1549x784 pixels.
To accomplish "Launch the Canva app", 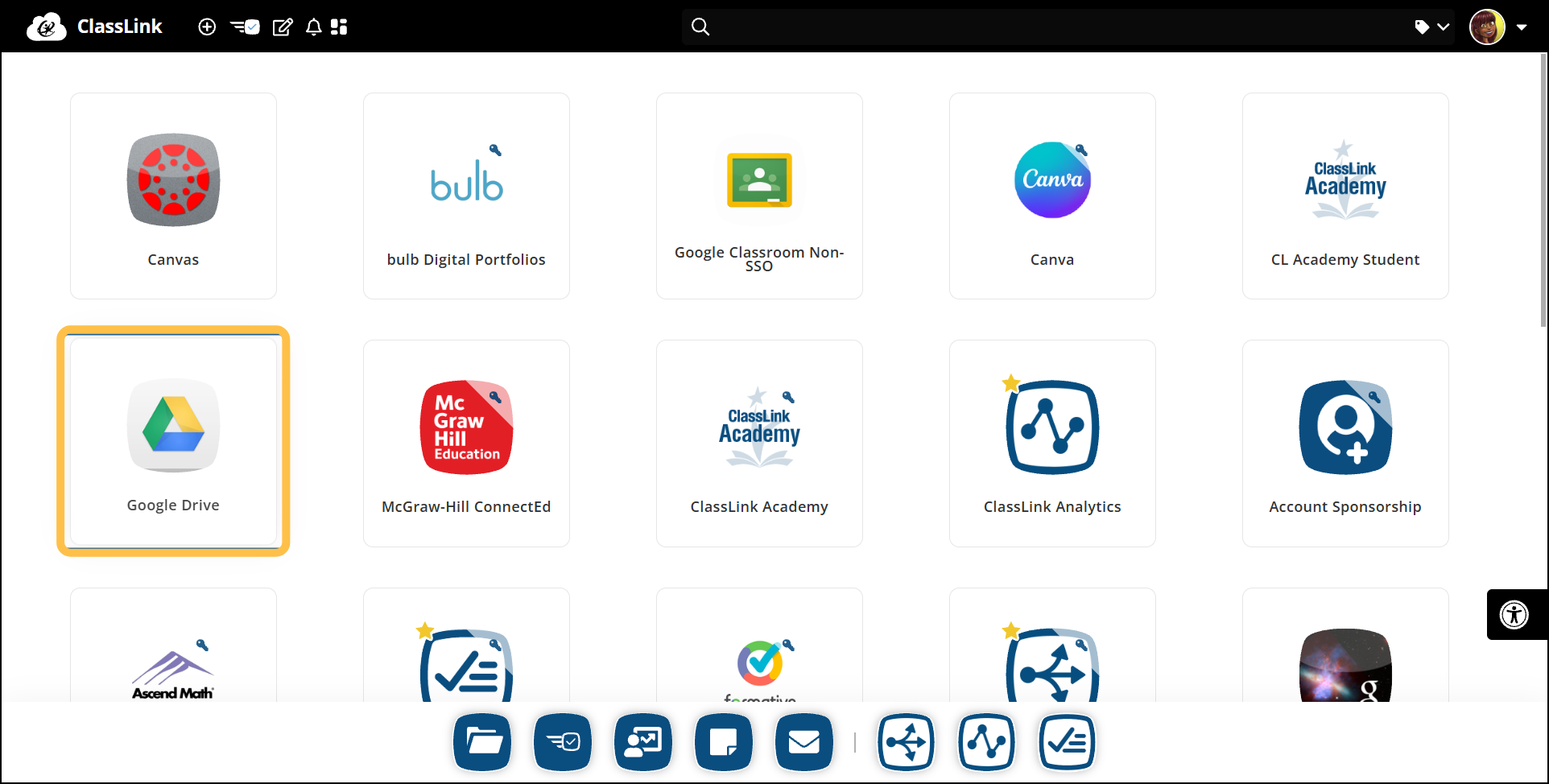I will tap(1052, 196).
